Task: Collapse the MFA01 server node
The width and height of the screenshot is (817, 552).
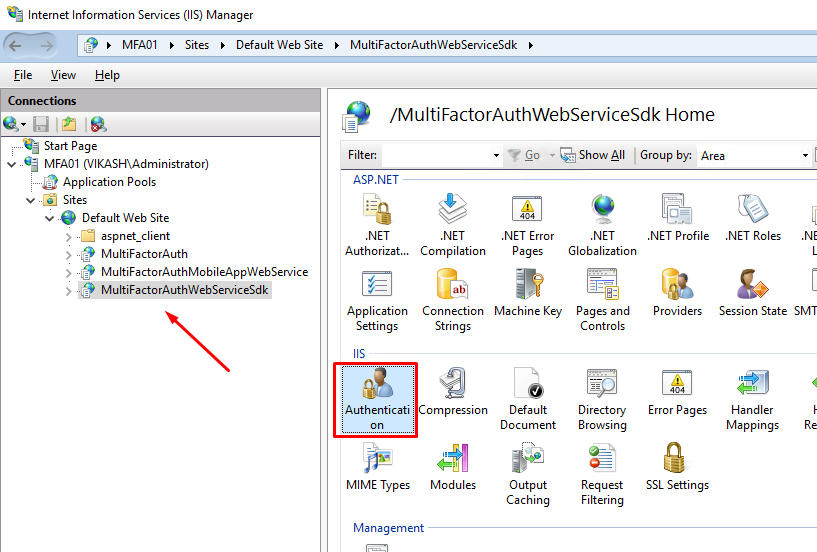Action: coord(11,164)
